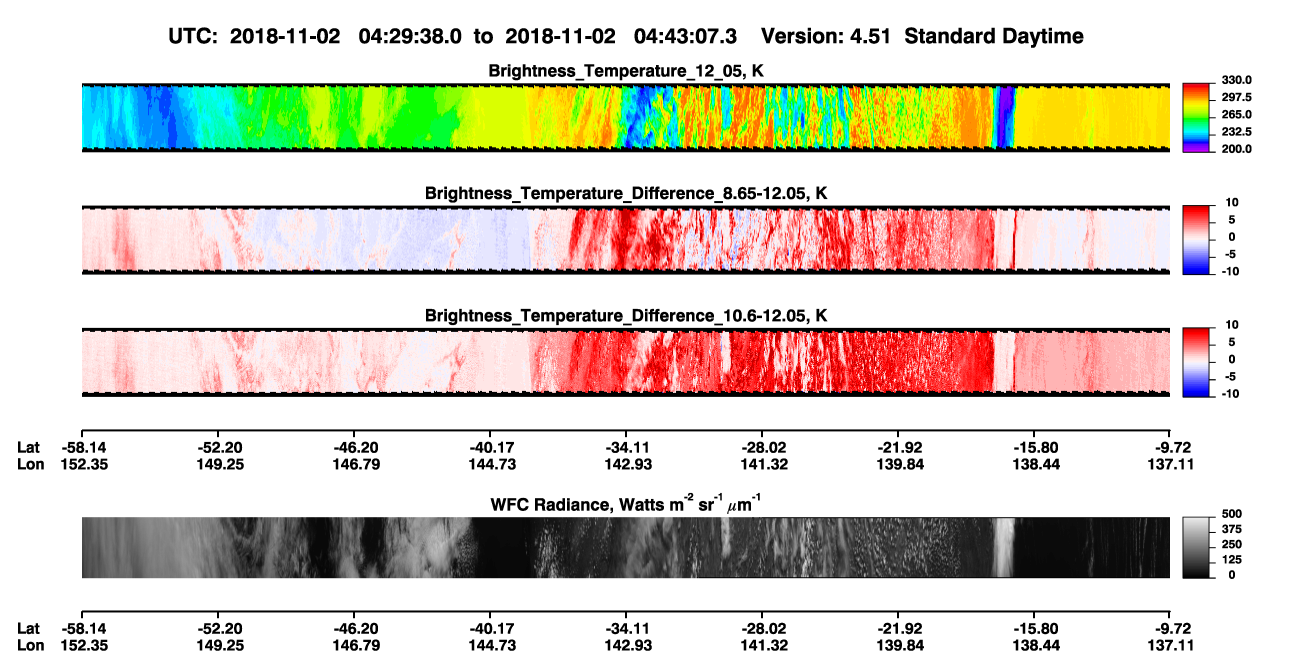Click the red-blue colorbar beside 10.6-12.05 panel
Viewport: 1300px width, 667px height.
[x=1197, y=362]
